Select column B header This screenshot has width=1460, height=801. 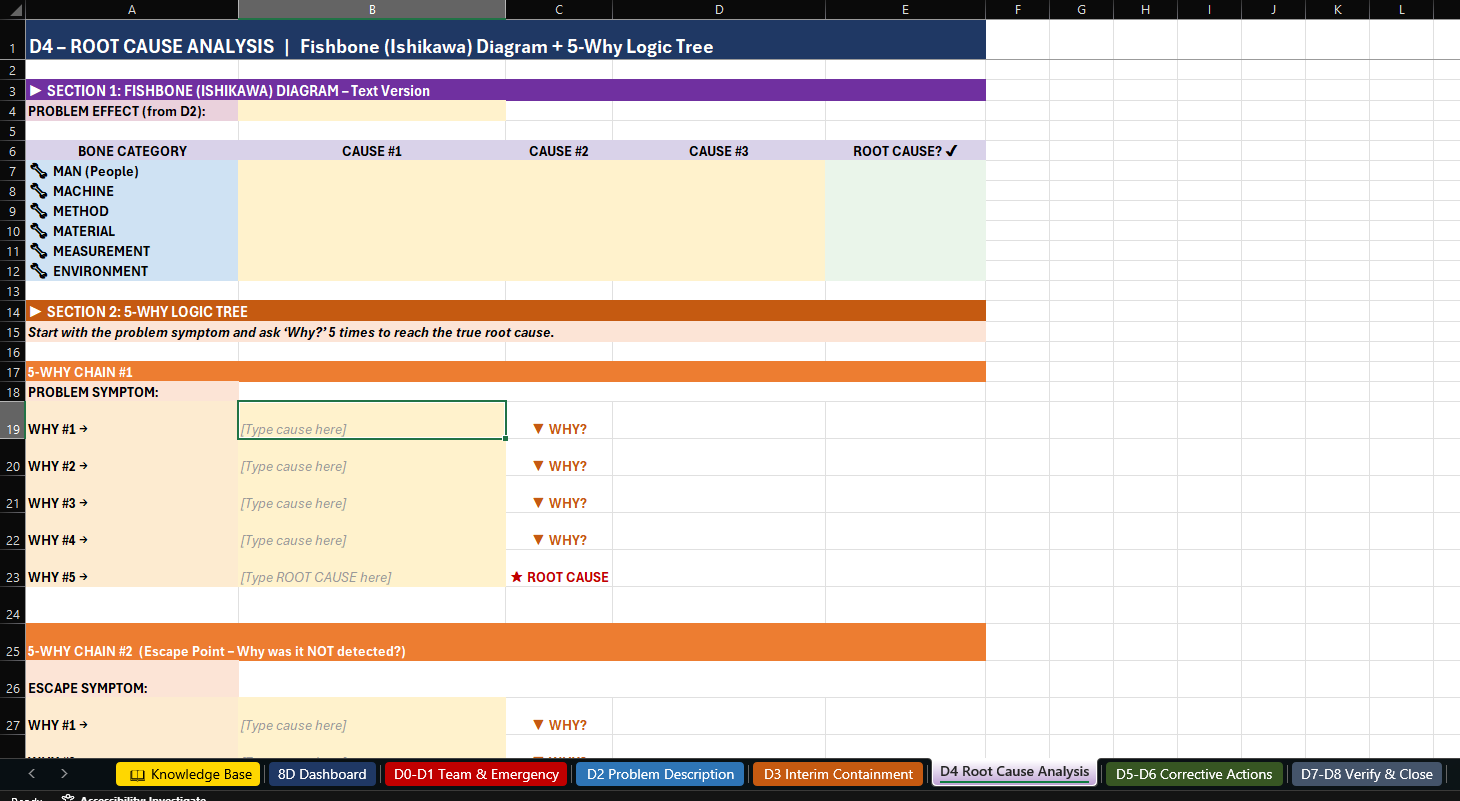[372, 9]
